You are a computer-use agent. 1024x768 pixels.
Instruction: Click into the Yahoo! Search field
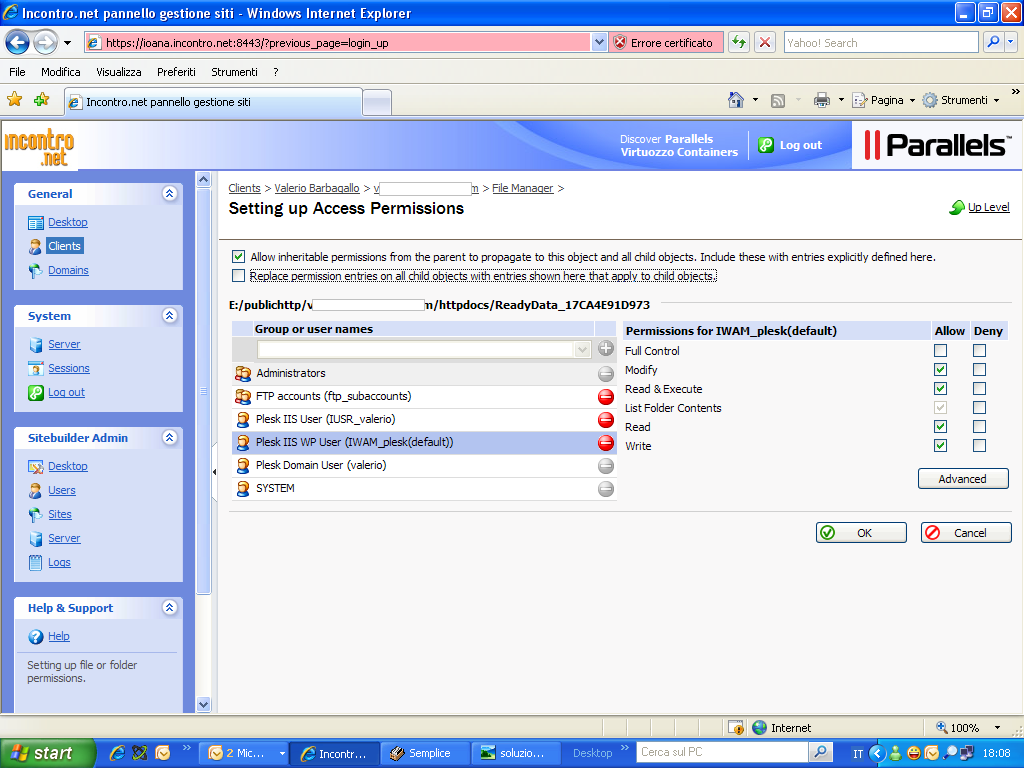pos(881,42)
